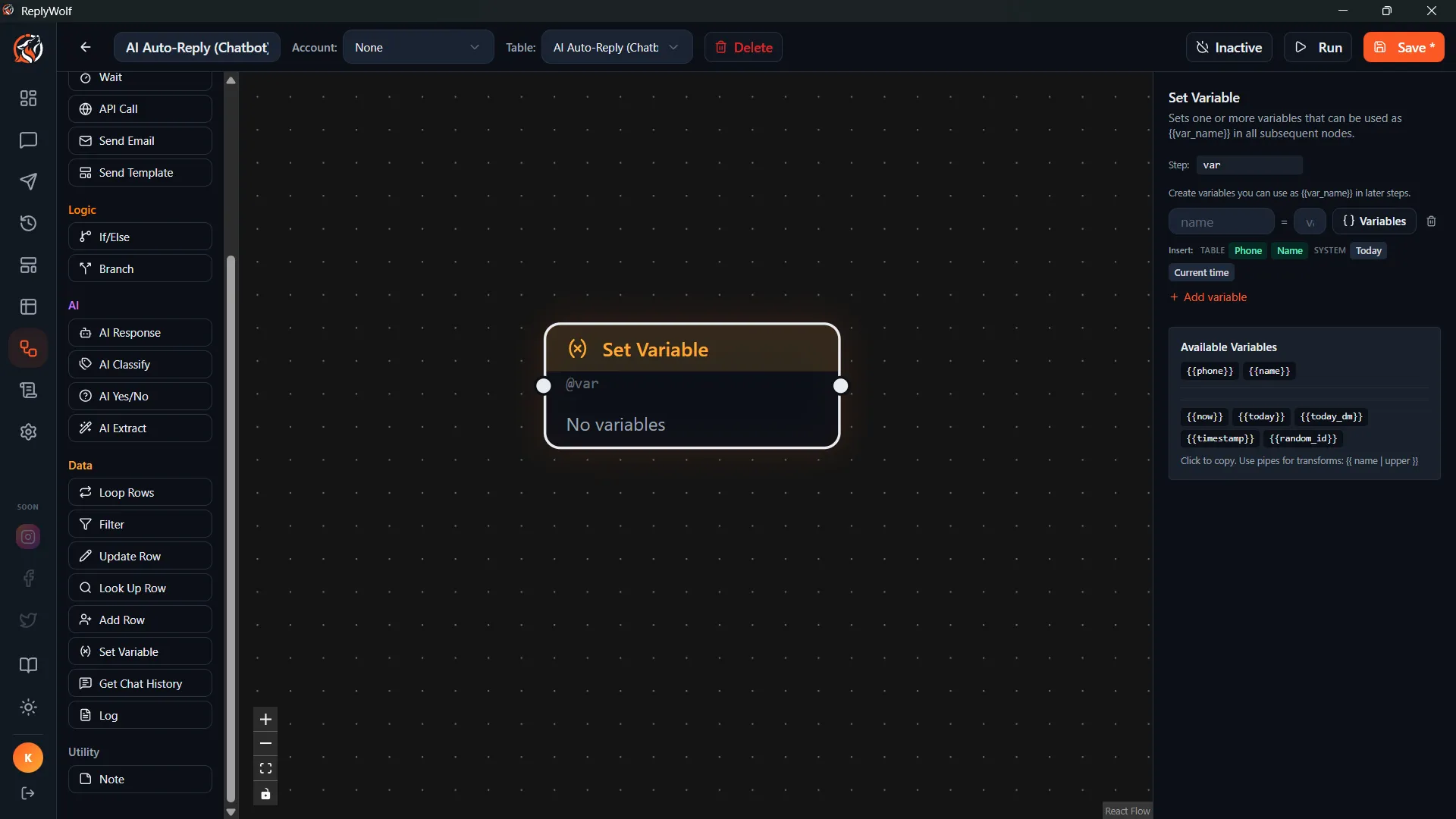Click the fit view canvas control

[x=265, y=769]
